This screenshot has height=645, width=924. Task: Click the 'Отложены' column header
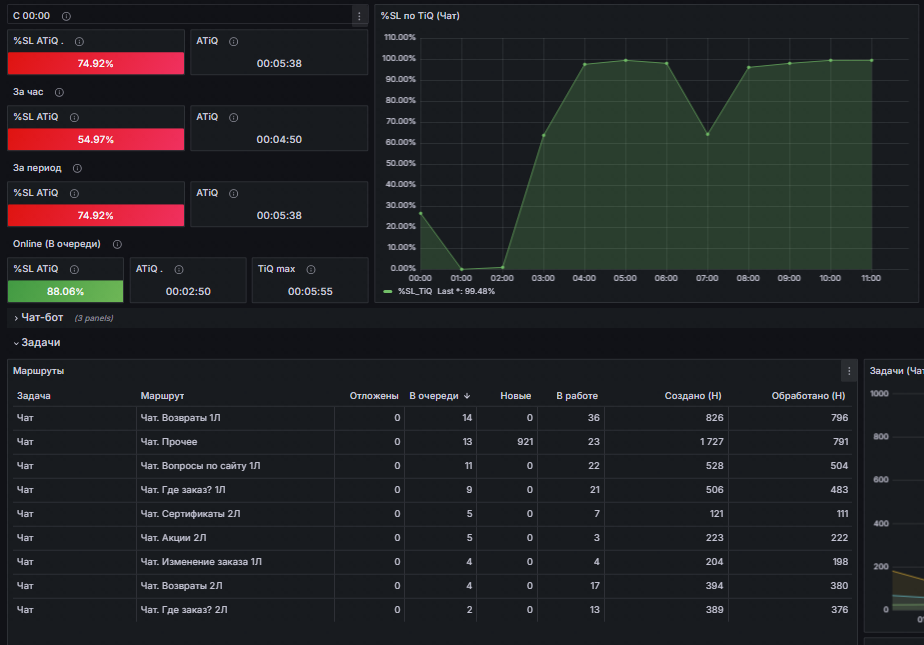[374, 396]
